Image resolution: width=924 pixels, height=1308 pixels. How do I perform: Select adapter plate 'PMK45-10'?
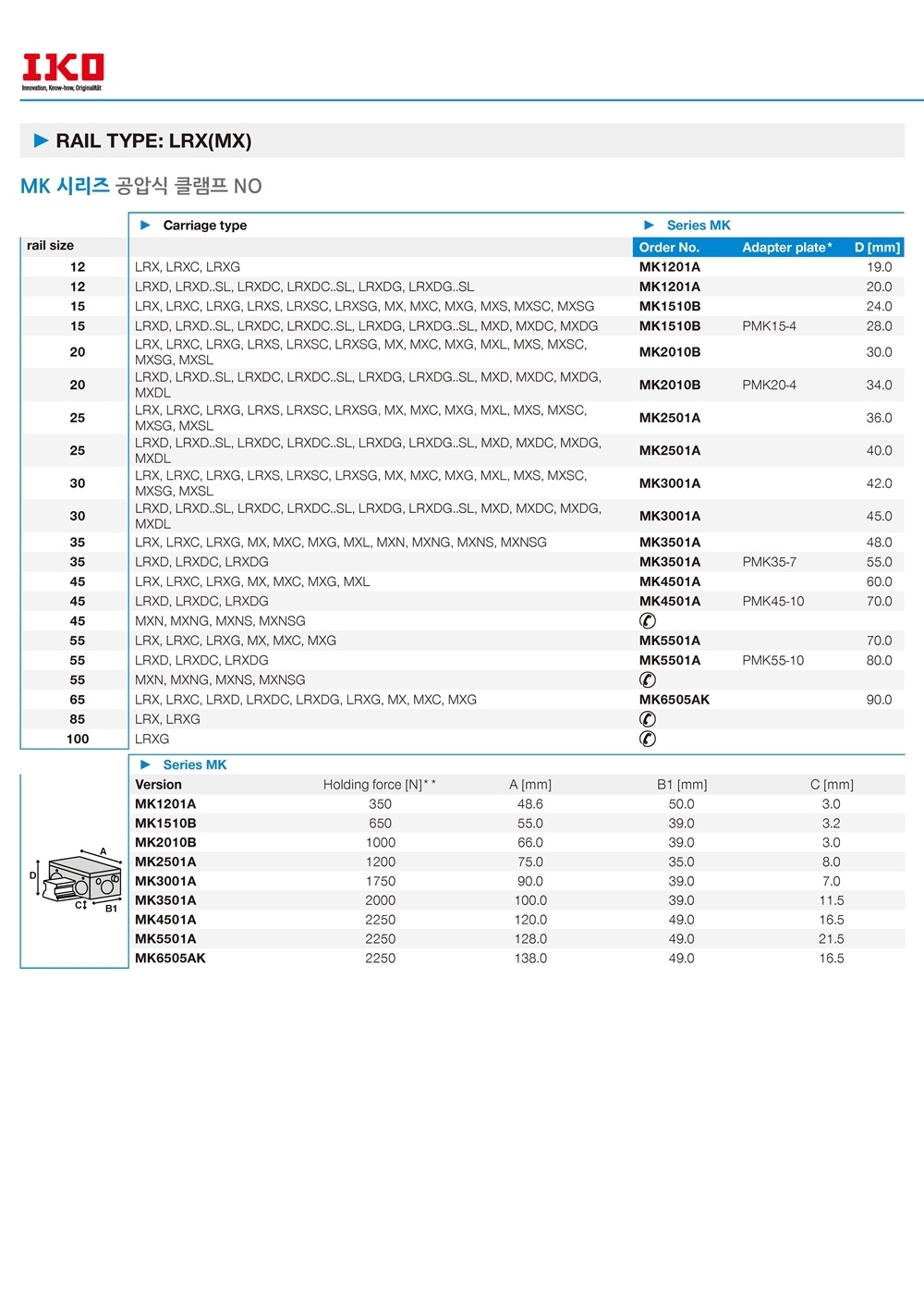pos(773,601)
